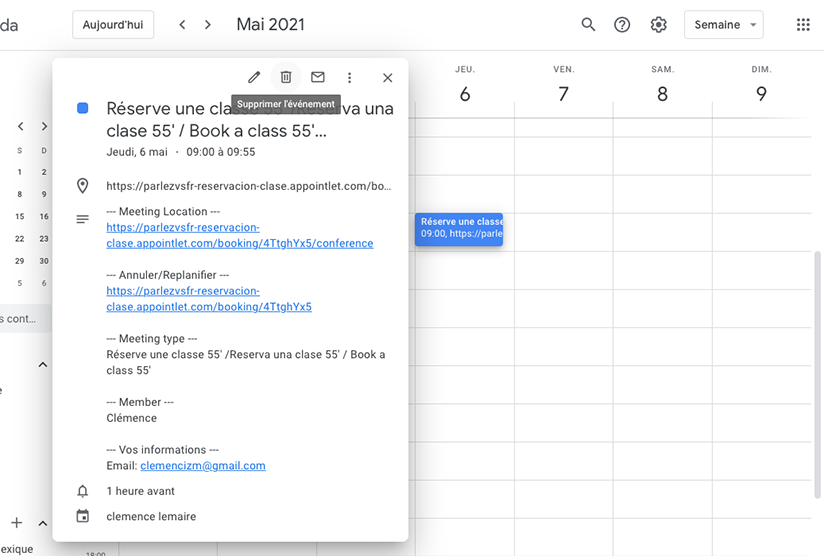Add other calendar with plus icon
This screenshot has height=556, width=824.
[17, 523]
